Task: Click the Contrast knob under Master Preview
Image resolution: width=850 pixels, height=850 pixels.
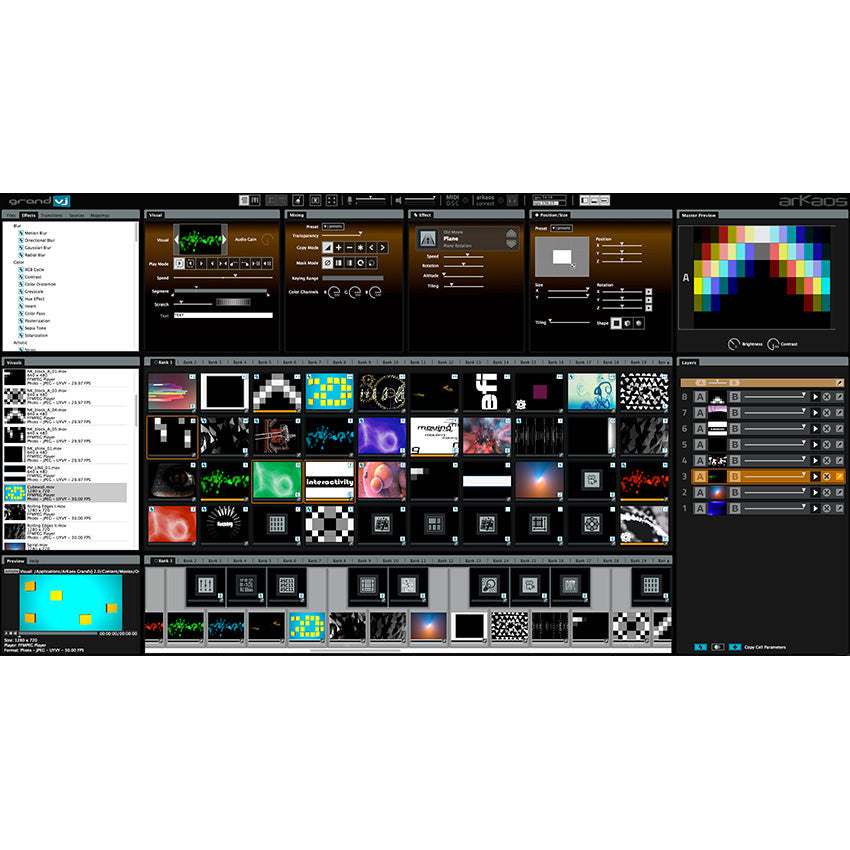Action: click(x=773, y=344)
